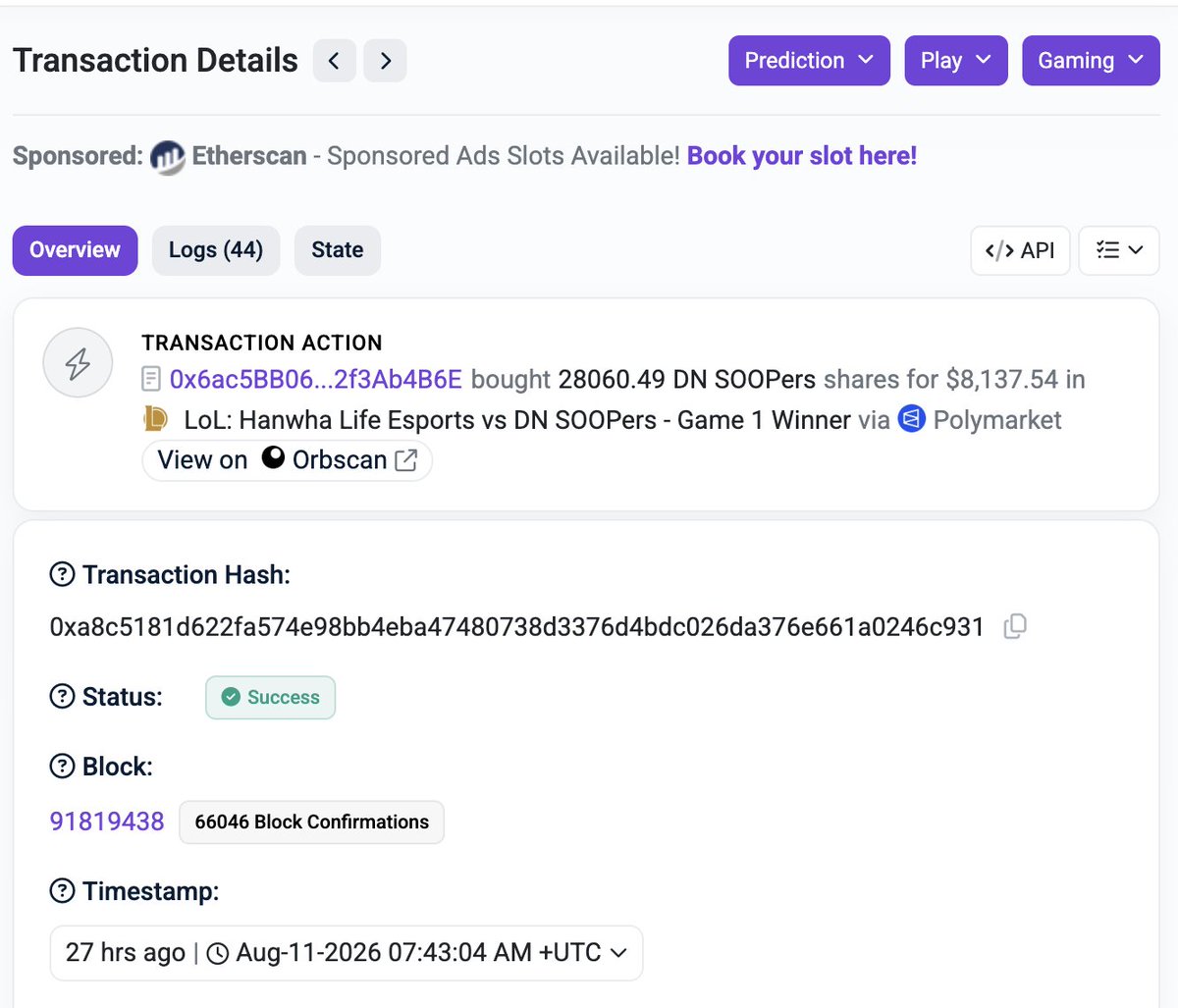Viewport: 1178px width, 1008px height.
Task: Open 'Book your slot here!' link
Action: point(802,156)
